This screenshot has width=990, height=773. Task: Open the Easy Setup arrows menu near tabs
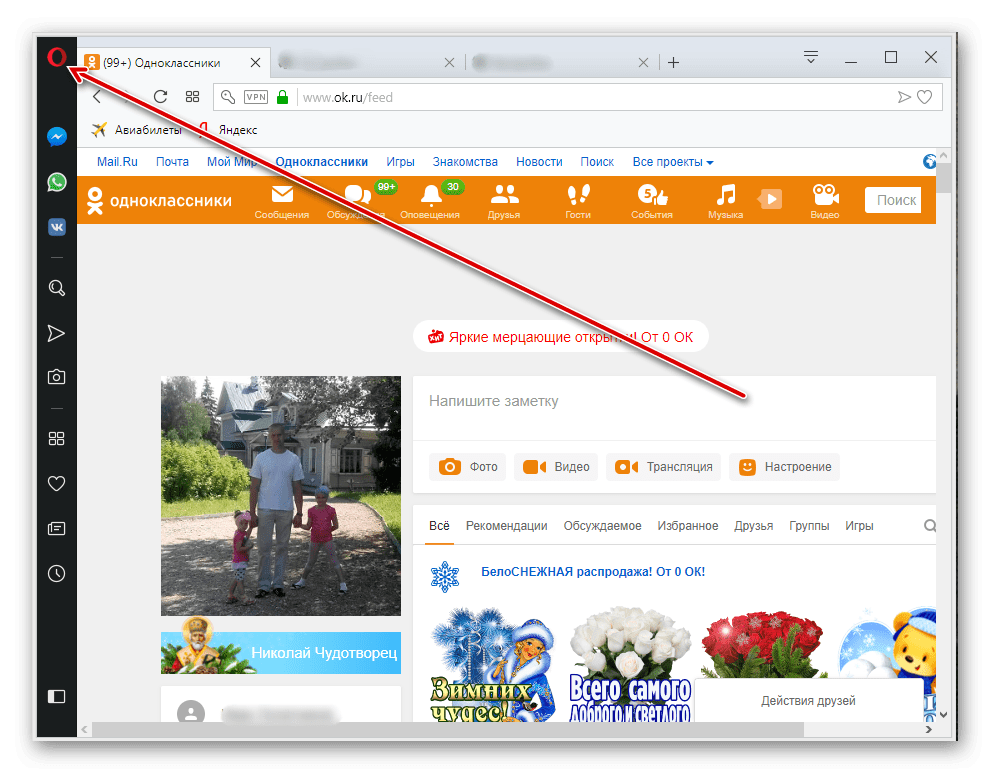point(810,57)
